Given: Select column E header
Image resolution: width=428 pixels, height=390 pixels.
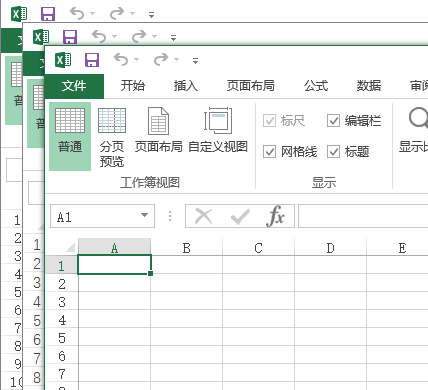Looking at the screenshot, I should point(397,248).
